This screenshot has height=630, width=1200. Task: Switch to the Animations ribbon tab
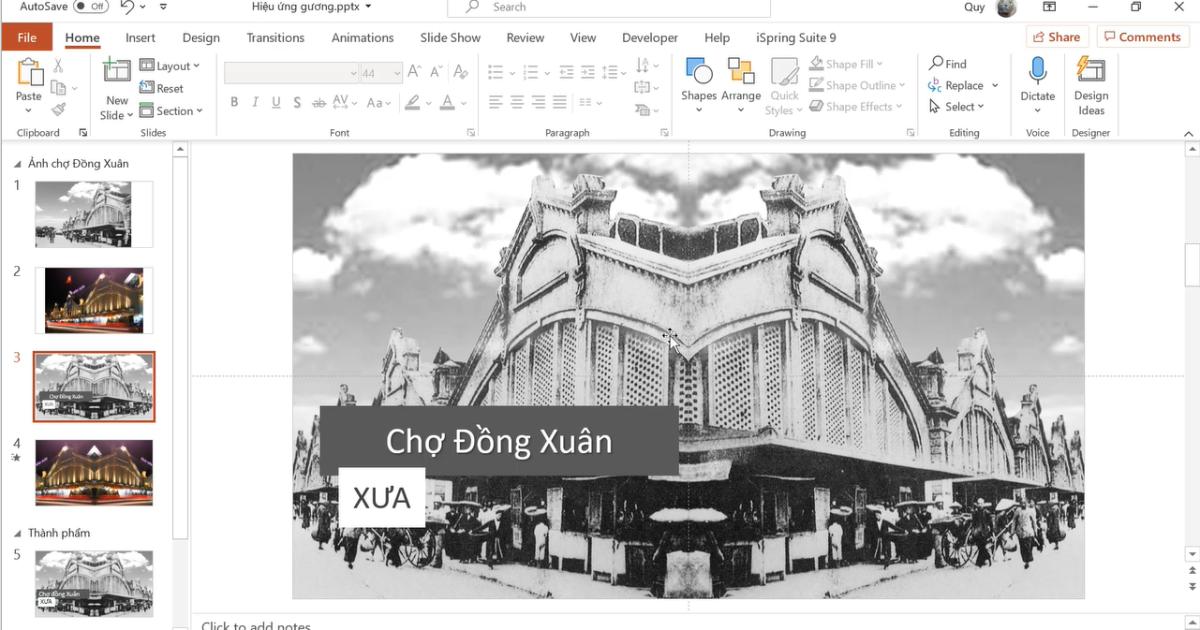coord(362,37)
